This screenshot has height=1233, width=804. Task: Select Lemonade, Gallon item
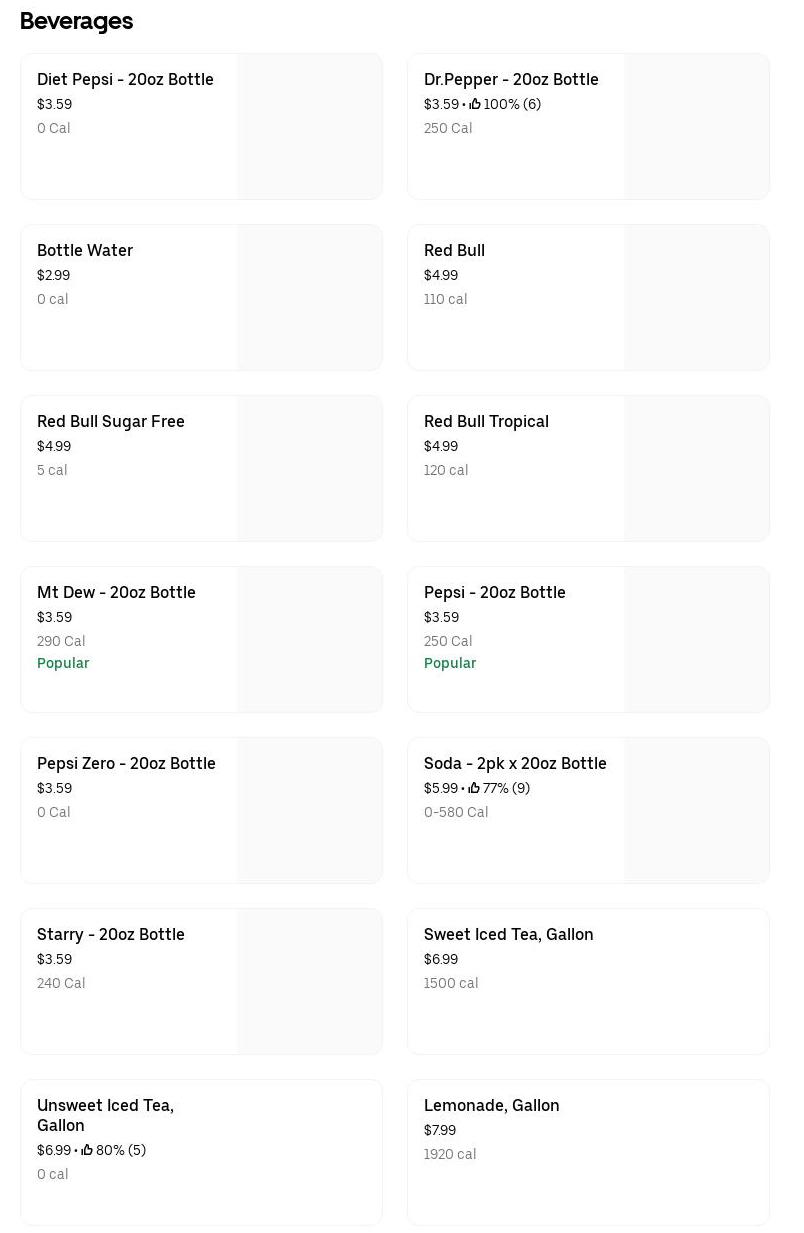point(491,1106)
